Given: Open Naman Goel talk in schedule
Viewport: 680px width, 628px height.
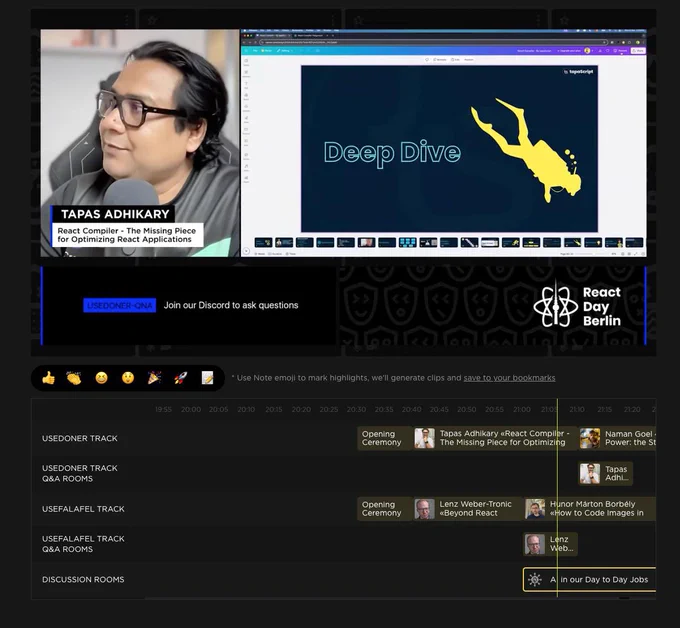Looking at the screenshot, I should tap(617, 438).
